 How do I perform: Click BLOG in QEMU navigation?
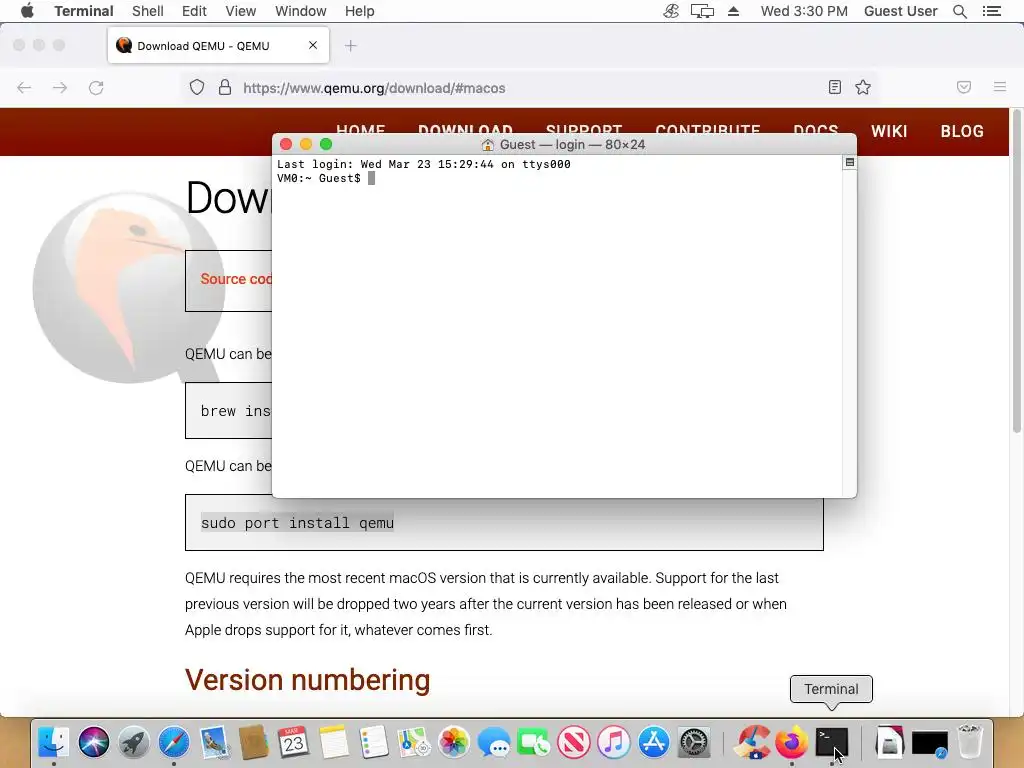pyautogui.click(x=962, y=131)
